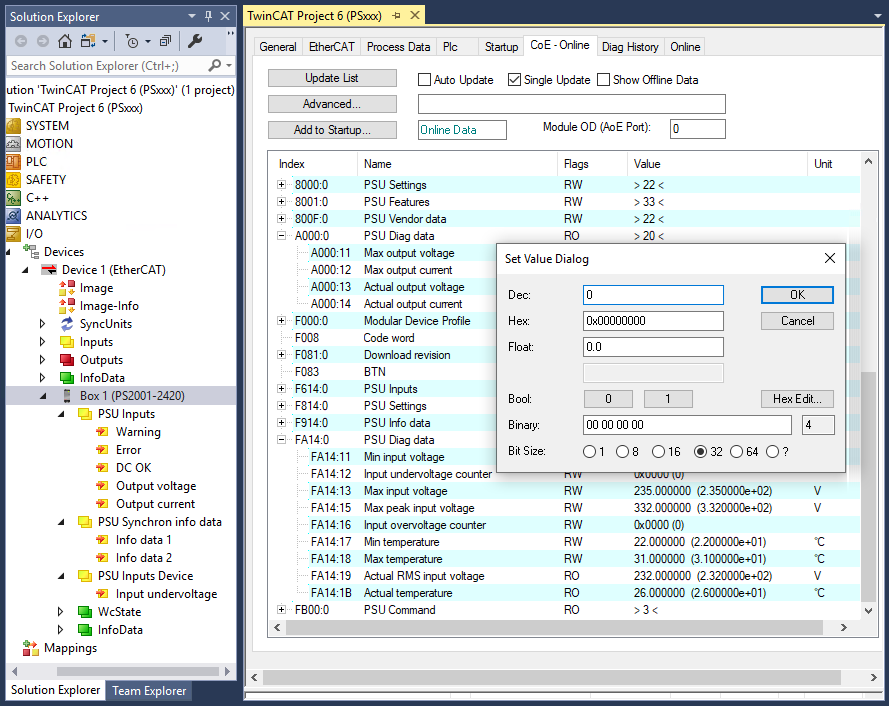
Task: Switch to the EtherCAT tab
Action: pos(331,47)
